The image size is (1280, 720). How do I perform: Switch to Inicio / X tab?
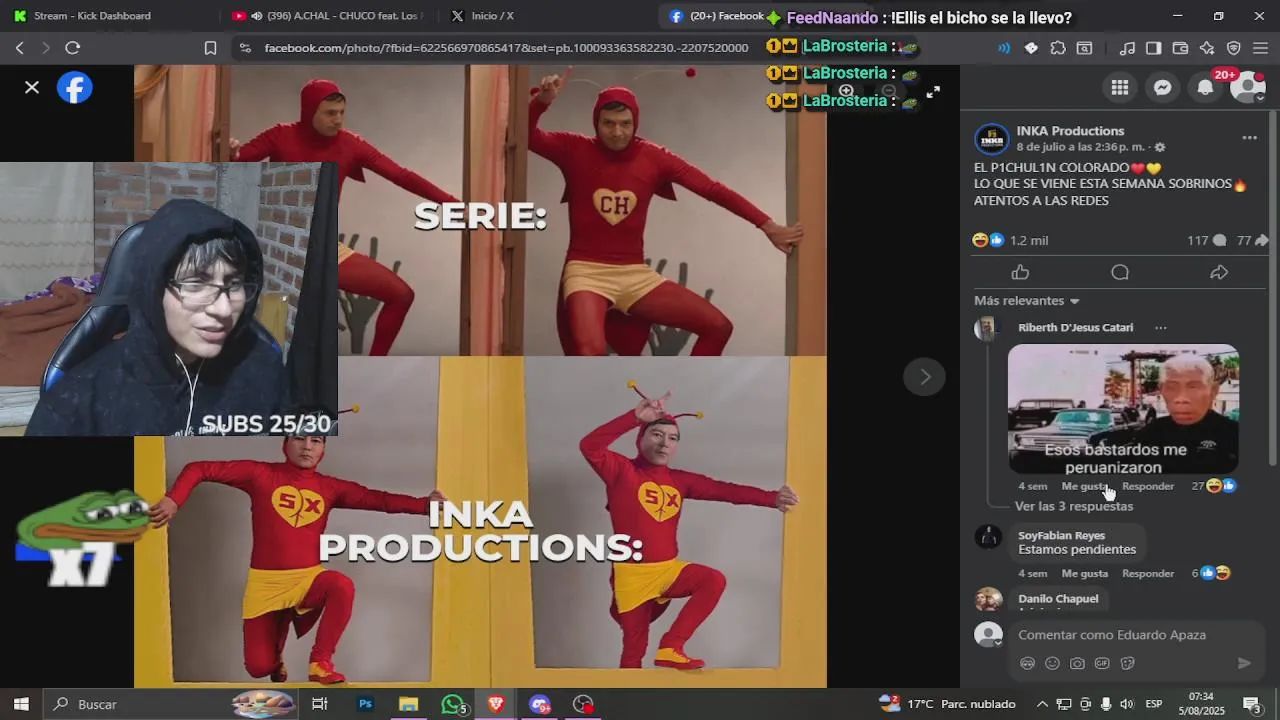tap(492, 16)
